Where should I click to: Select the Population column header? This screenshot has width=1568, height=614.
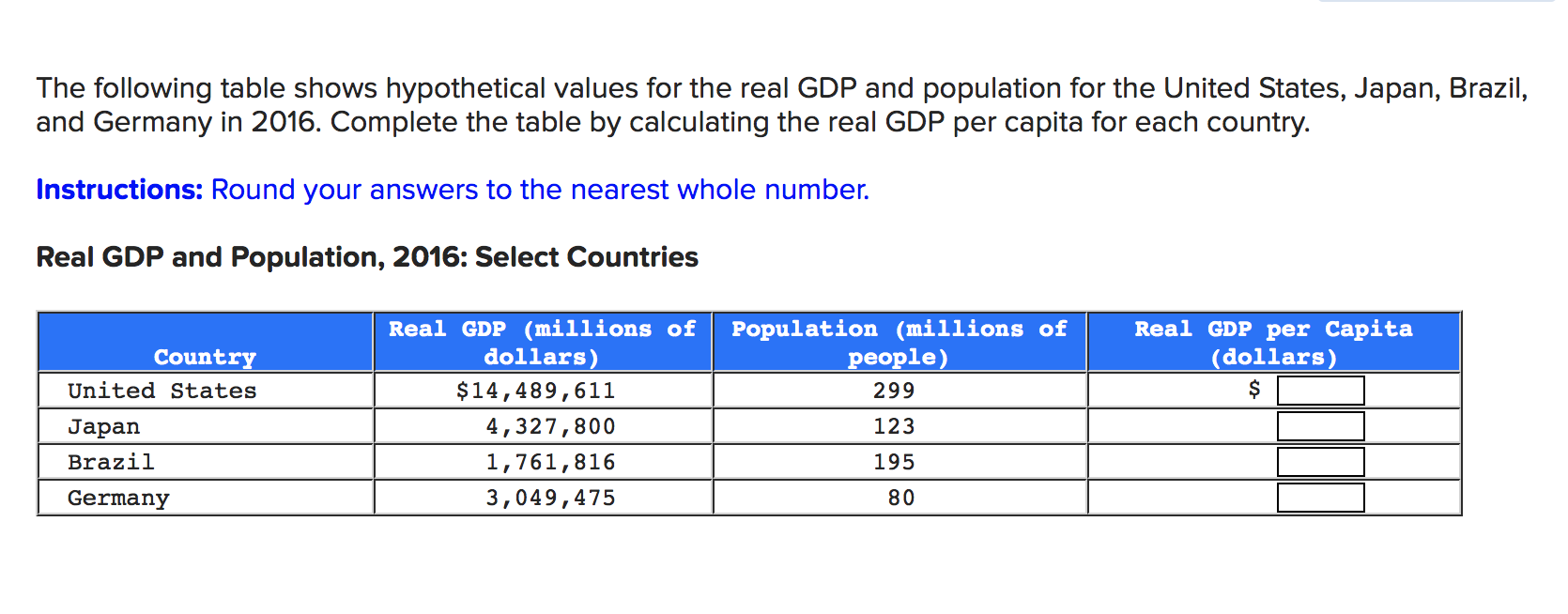(898, 342)
